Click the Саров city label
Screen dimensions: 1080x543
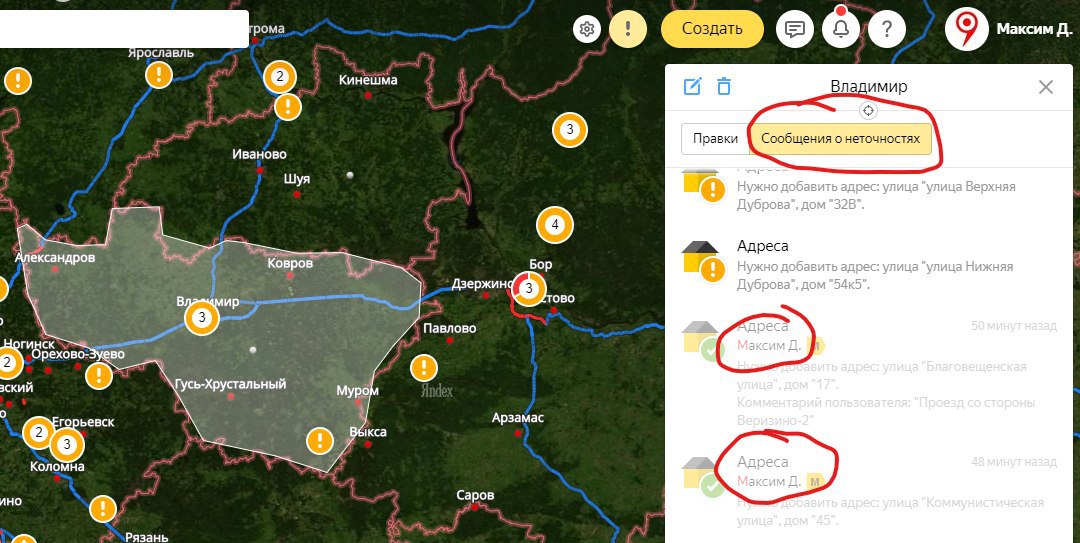point(475,495)
